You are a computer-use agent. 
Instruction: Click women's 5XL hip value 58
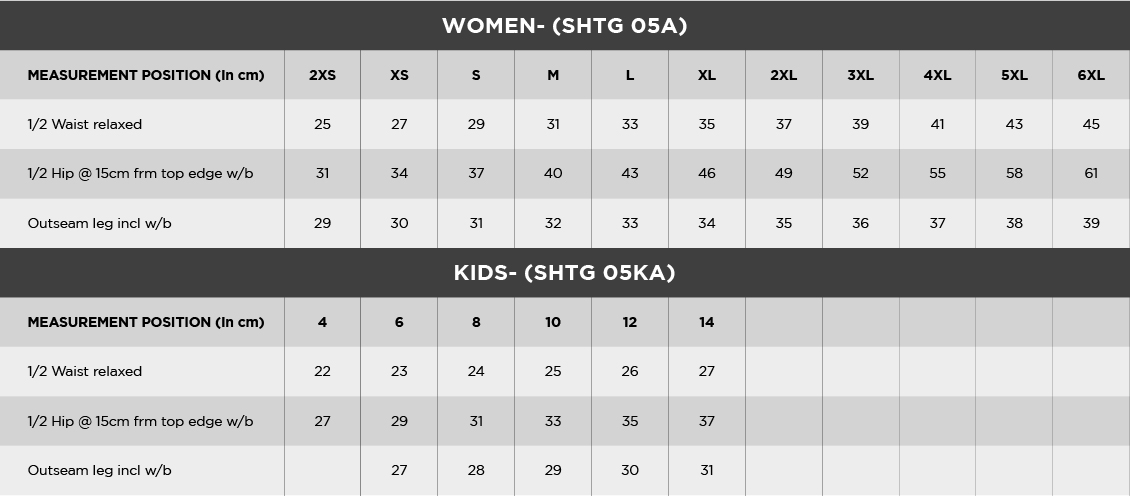click(x=1014, y=174)
